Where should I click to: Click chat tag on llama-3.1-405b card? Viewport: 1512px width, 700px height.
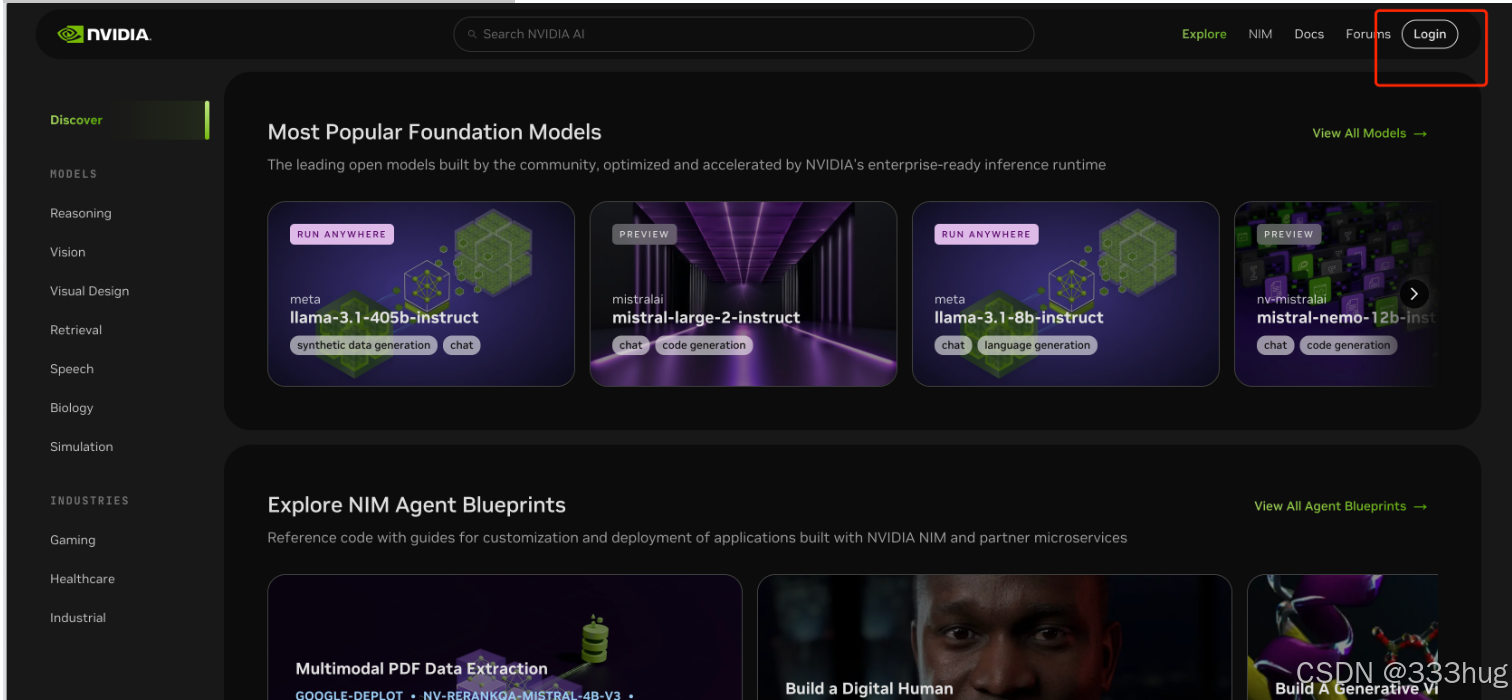tap(462, 345)
